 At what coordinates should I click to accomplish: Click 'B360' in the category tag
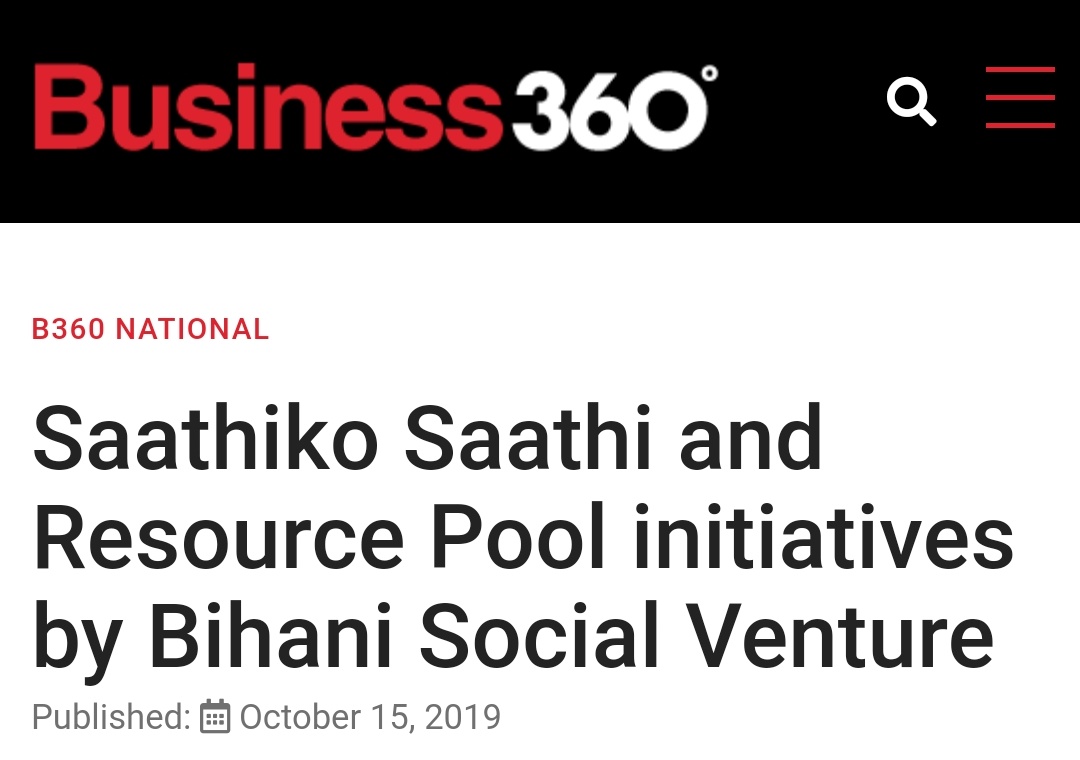[69, 329]
